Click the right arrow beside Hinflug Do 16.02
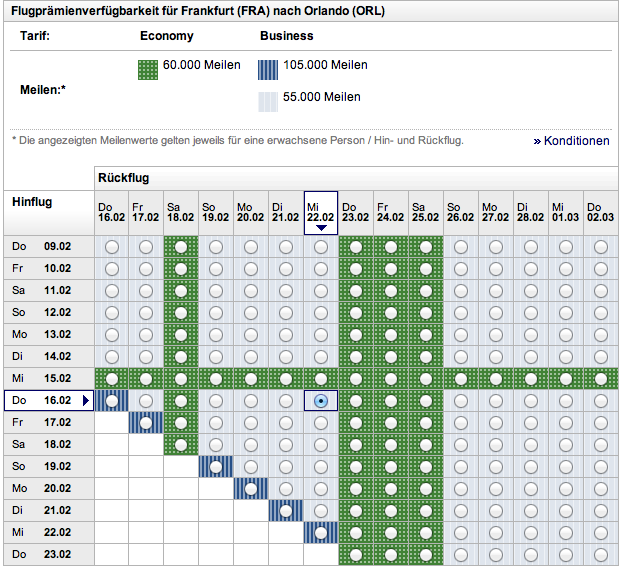The height and width of the screenshot is (567, 621). coord(86,401)
